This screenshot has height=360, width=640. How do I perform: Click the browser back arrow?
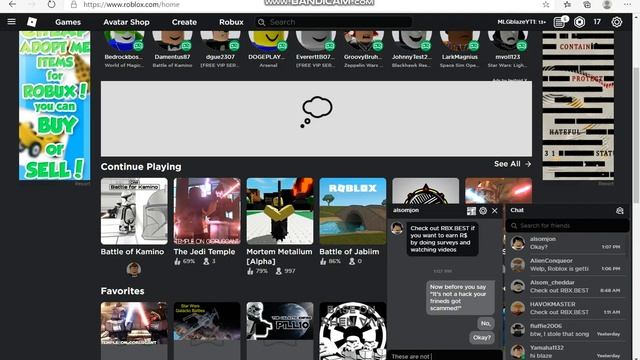point(12,4)
